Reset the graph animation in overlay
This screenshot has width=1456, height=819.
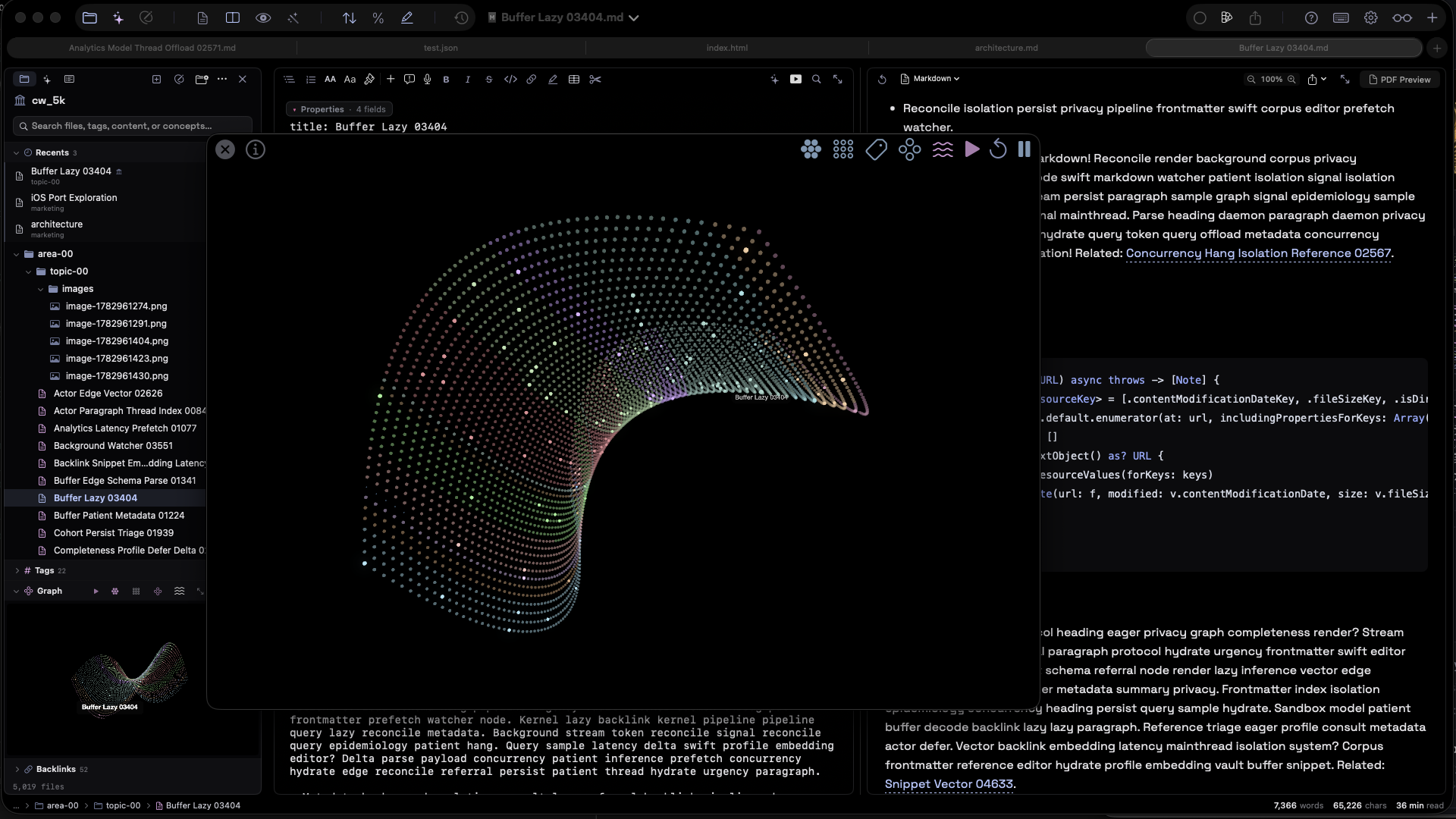[998, 149]
